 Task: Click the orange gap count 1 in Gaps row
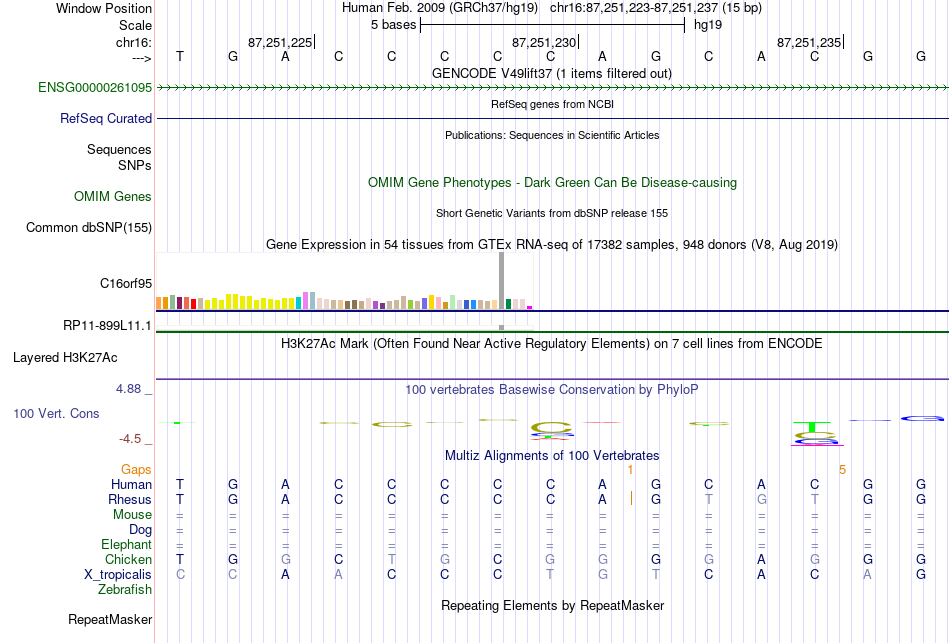[x=631, y=470]
